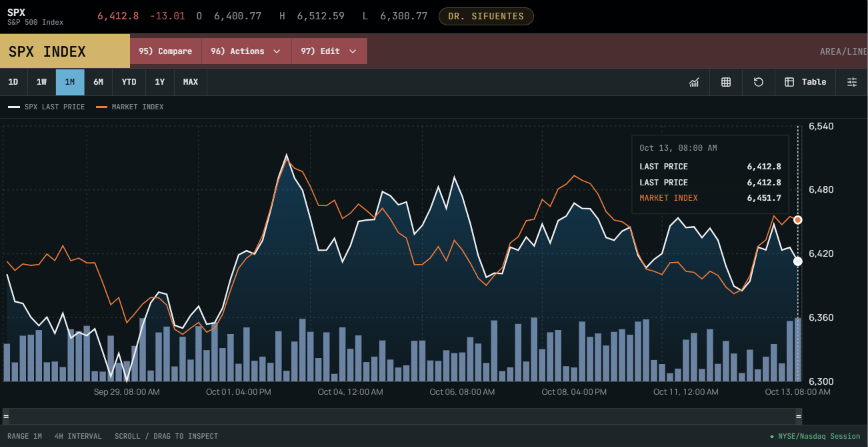Click the SCROLL / DRAG TO INSPECT hint
Screen dimensions: 868x447
tap(166, 436)
